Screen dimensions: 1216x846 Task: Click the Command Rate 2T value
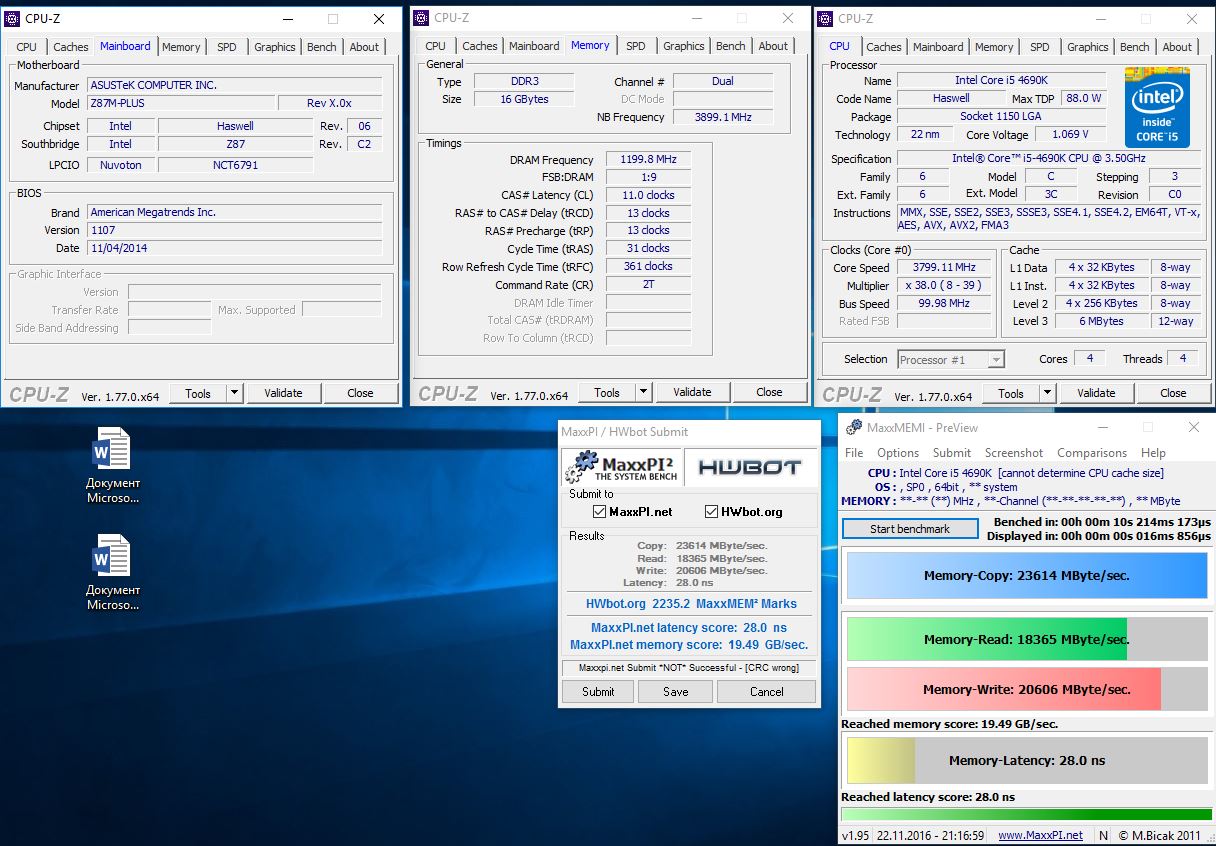(x=648, y=284)
